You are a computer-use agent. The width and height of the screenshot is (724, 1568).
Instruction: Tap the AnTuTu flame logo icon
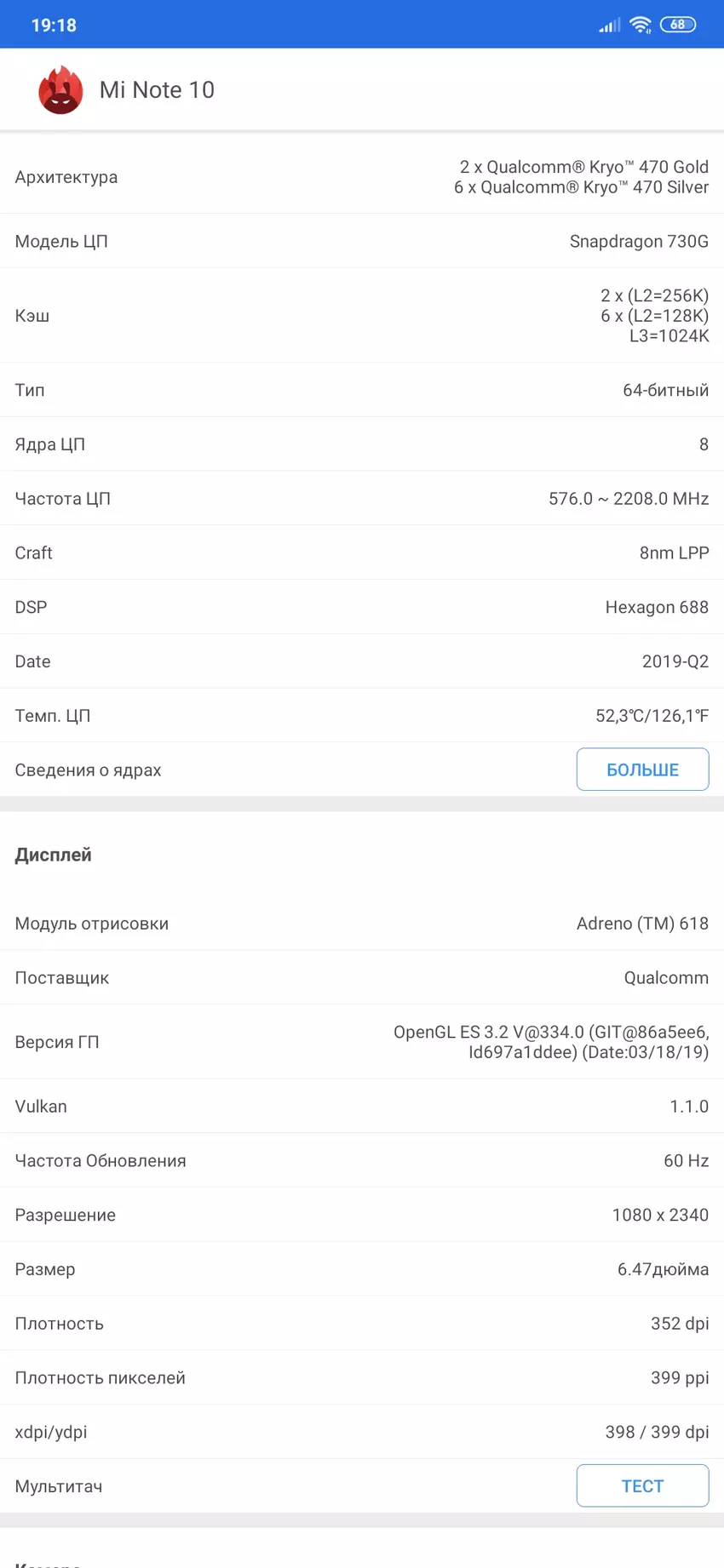60,90
